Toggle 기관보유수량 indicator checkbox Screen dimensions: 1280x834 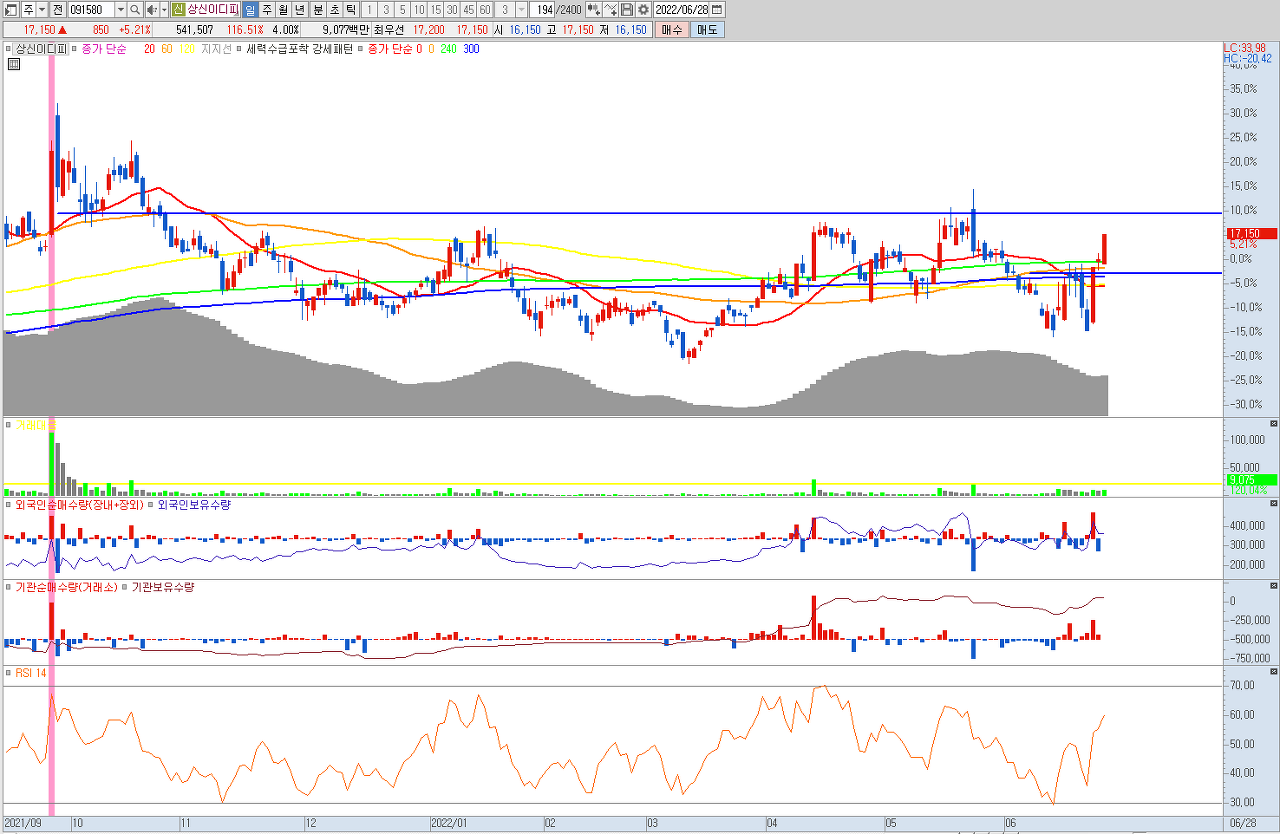[x=126, y=587]
